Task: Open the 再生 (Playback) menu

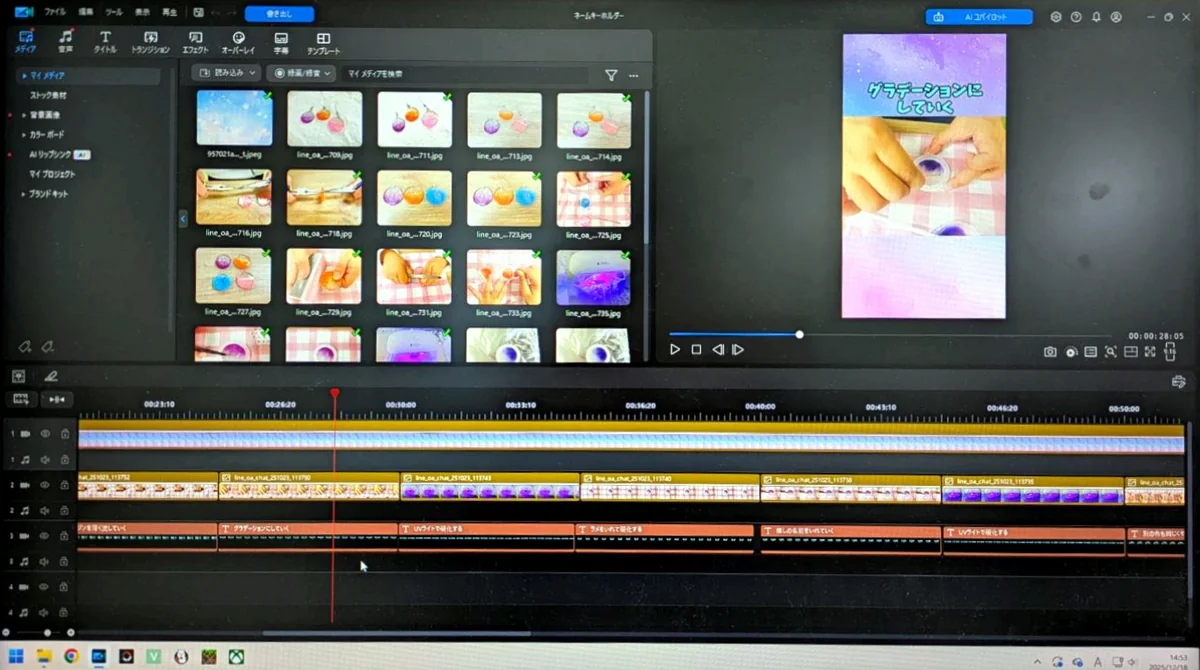Action: [170, 12]
